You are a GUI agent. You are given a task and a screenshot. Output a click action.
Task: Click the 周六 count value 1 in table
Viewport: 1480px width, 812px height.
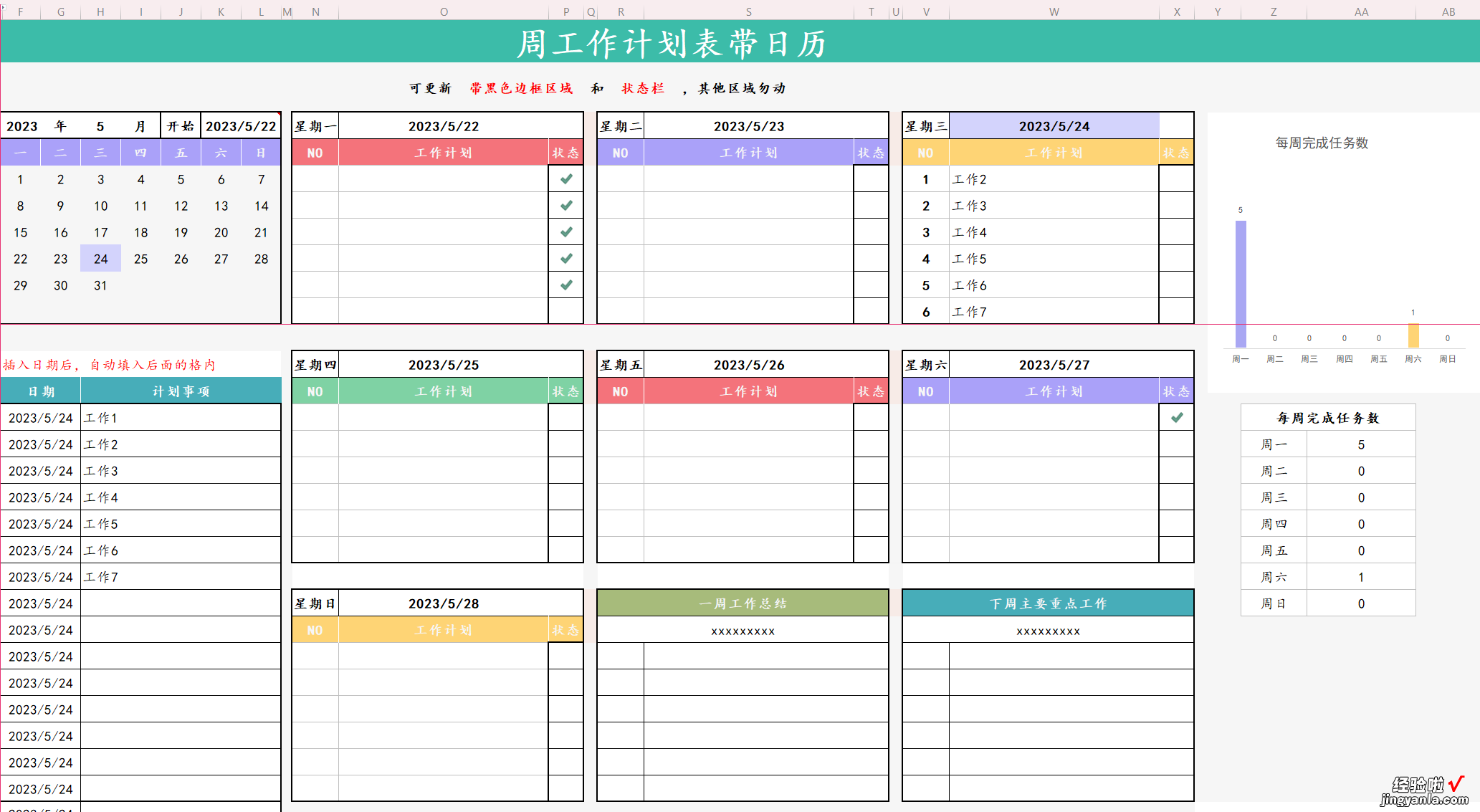(x=1361, y=577)
